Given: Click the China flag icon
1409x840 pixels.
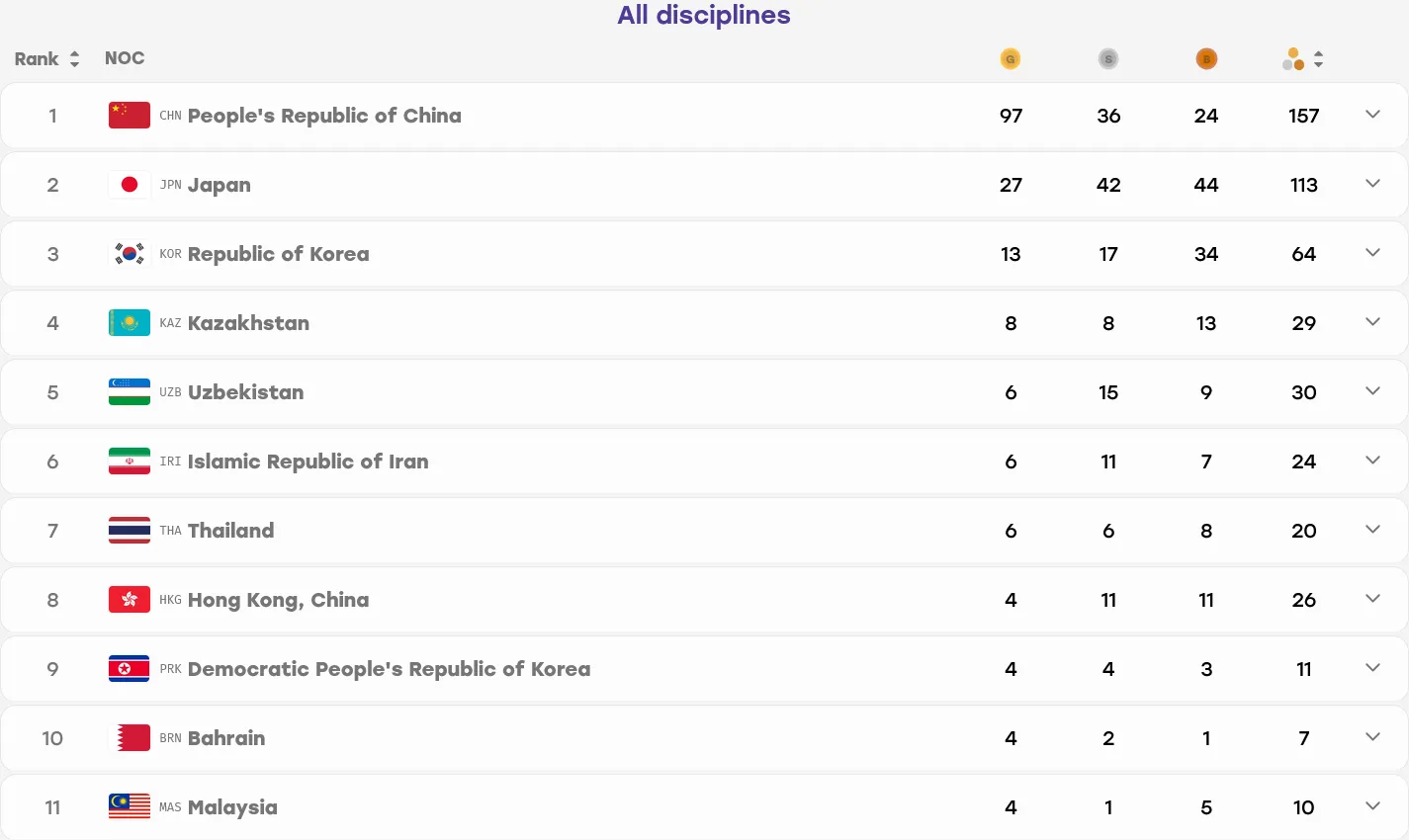Looking at the screenshot, I should (x=130, y=116).
